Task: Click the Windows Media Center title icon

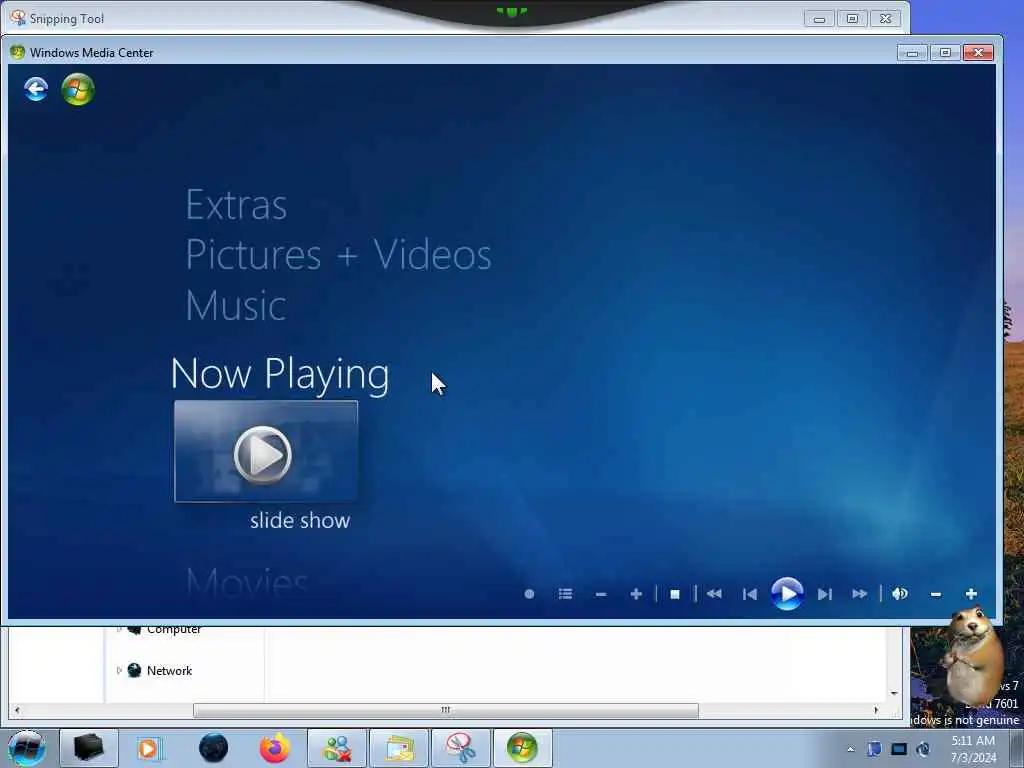Action: [18, 52]
